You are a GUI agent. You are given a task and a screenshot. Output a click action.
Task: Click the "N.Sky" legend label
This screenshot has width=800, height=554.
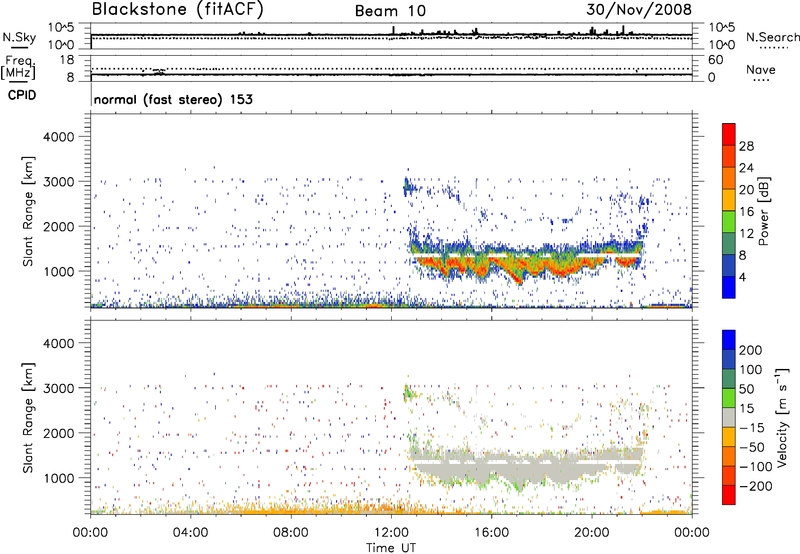click(19, 37)
